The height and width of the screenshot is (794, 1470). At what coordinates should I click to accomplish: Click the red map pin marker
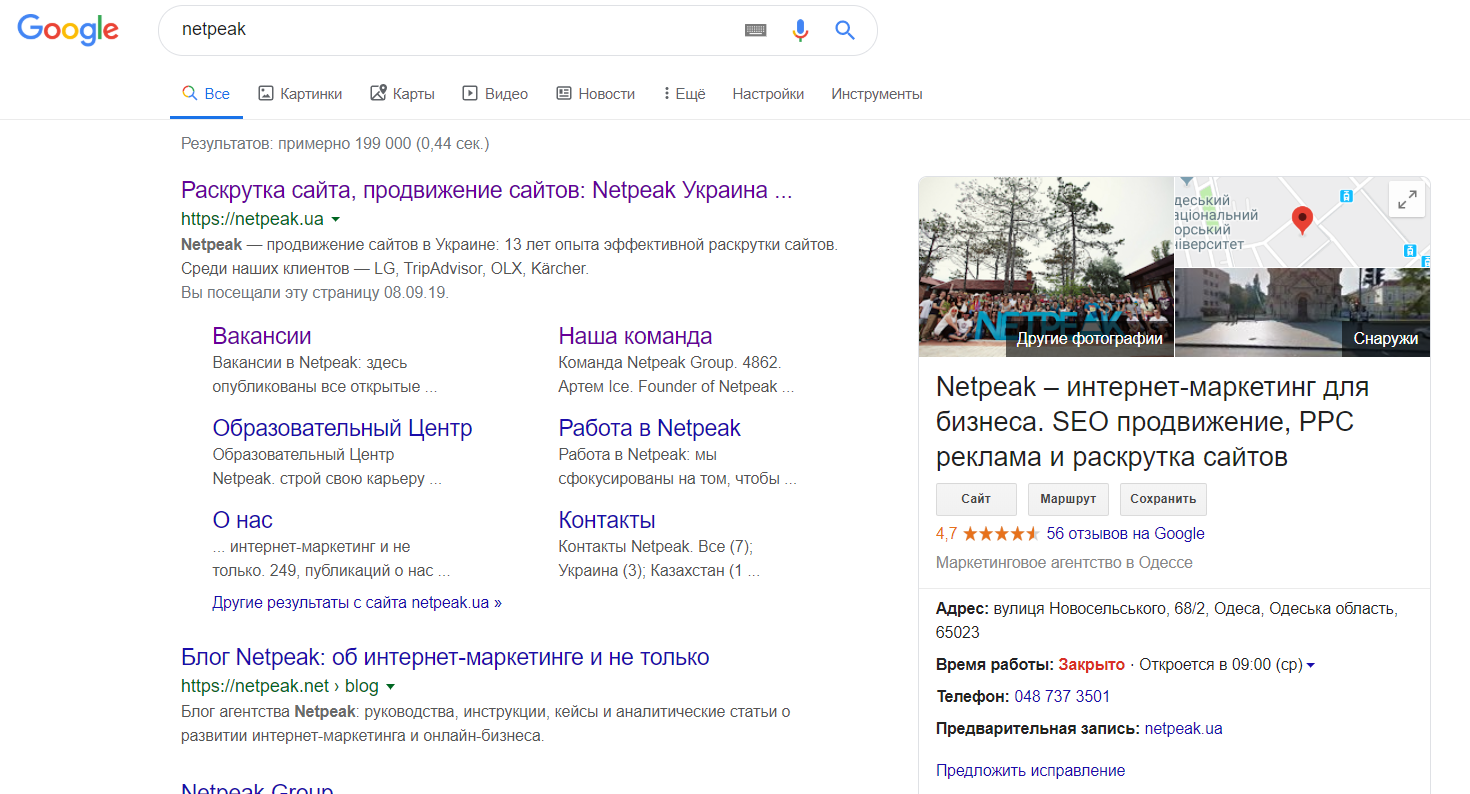[1302, 220]
